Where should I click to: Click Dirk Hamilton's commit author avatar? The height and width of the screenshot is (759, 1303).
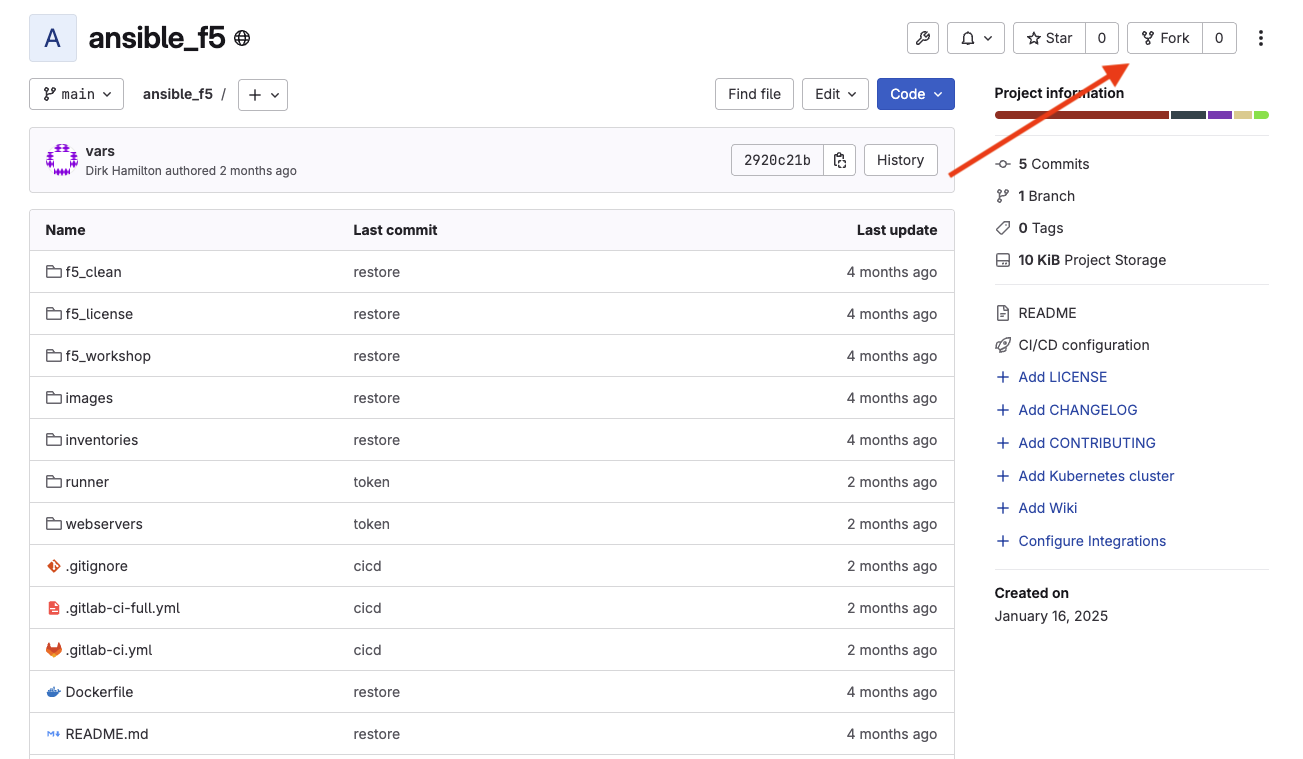click(62, 160)
